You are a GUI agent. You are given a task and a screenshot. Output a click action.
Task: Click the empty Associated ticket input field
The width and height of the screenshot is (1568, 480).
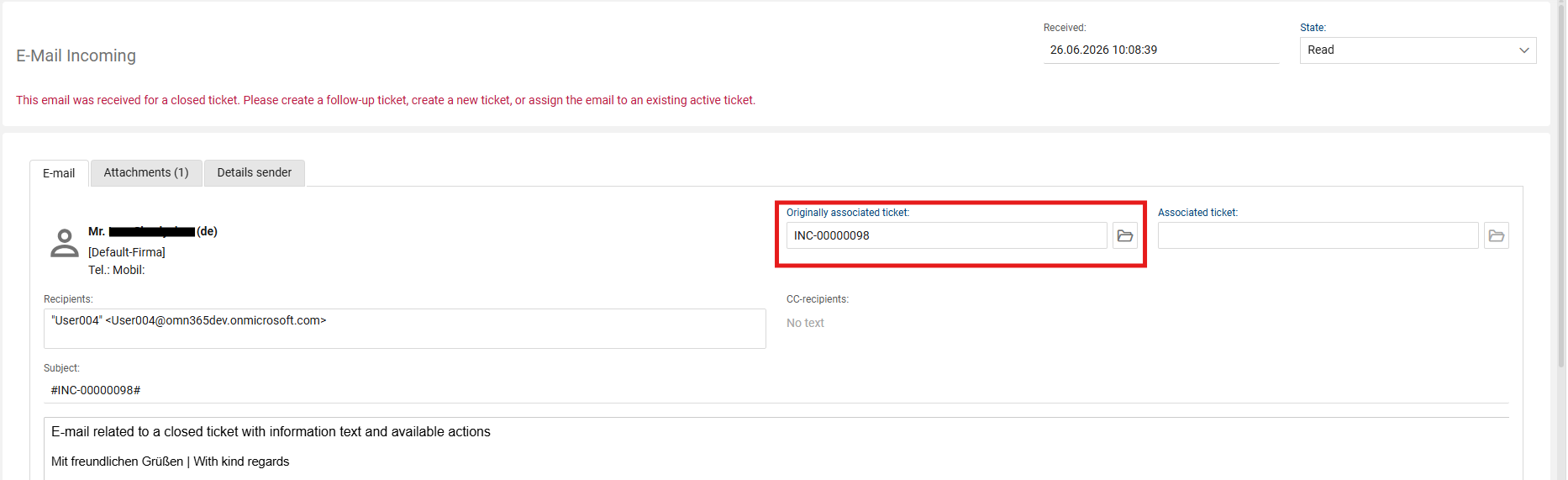coord(1318,235)
